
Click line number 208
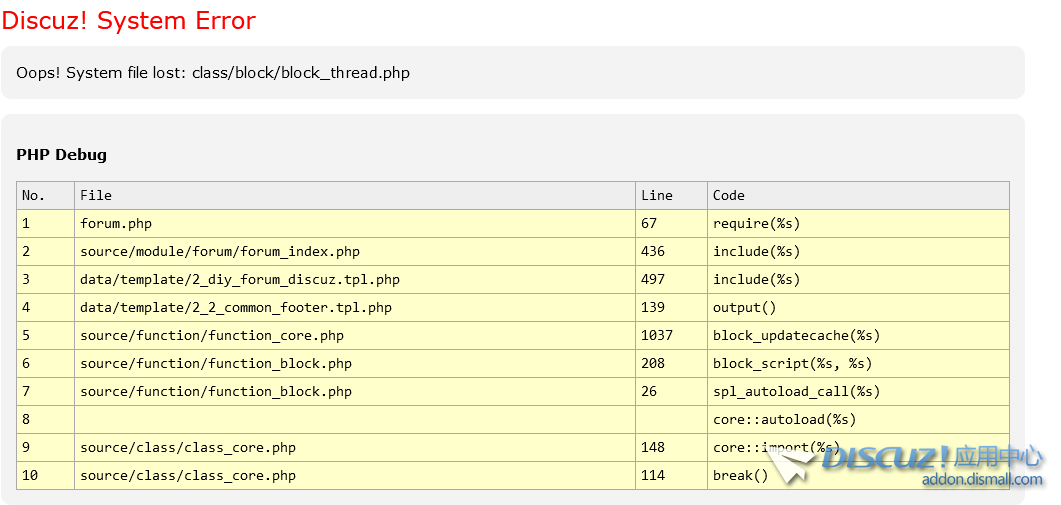pos(671,364)
